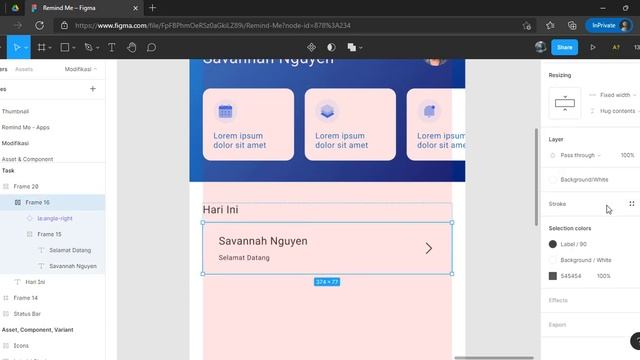Click the help question mark button
Image resolution: width=640 pixels, height=360 pixels.
tap(636, 341)
